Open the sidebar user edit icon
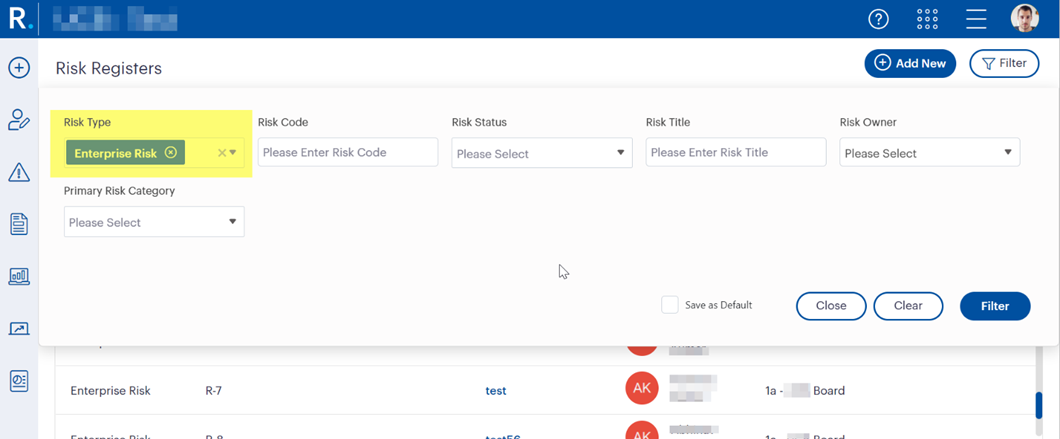1060x439 pixels. tap(19, 119)
